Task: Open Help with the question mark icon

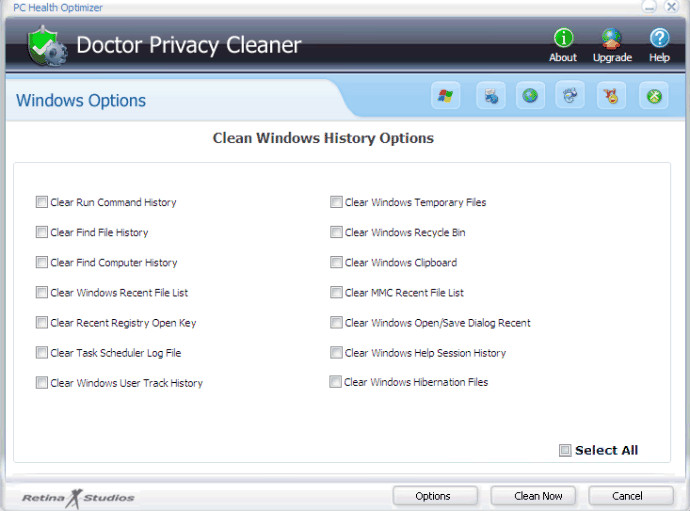Action: [659, 38]
